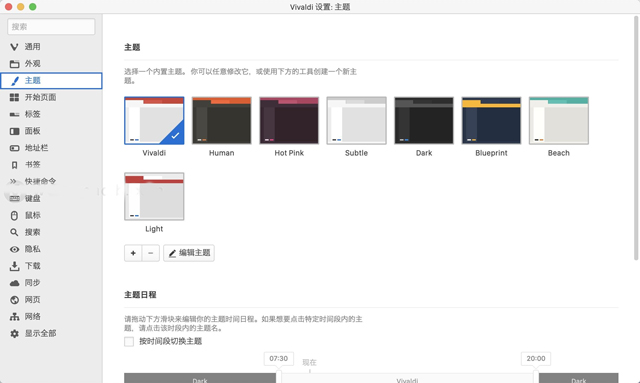Click the 现在 marker label
640x383 pixels.
point(309,362)
